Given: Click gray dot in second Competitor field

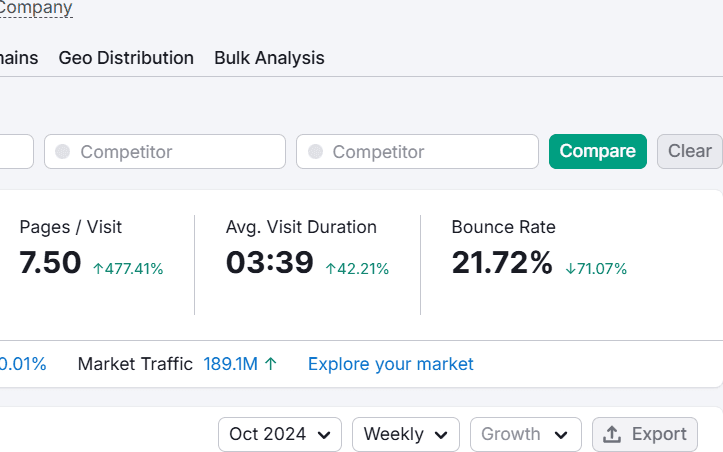Looking at the screenshot, I should [x=315, y=152].
